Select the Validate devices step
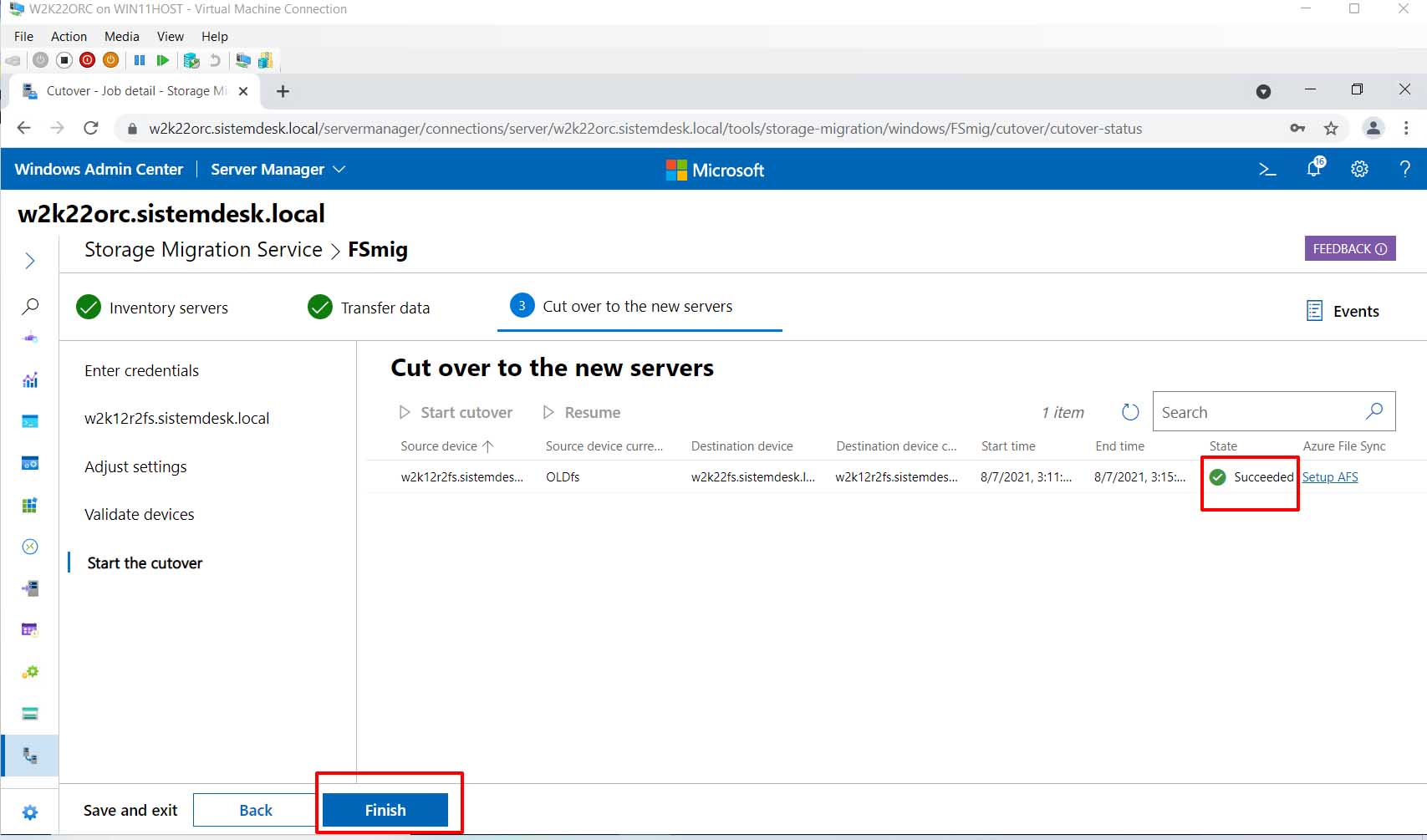1427x840 pixels. pos(139,514)
